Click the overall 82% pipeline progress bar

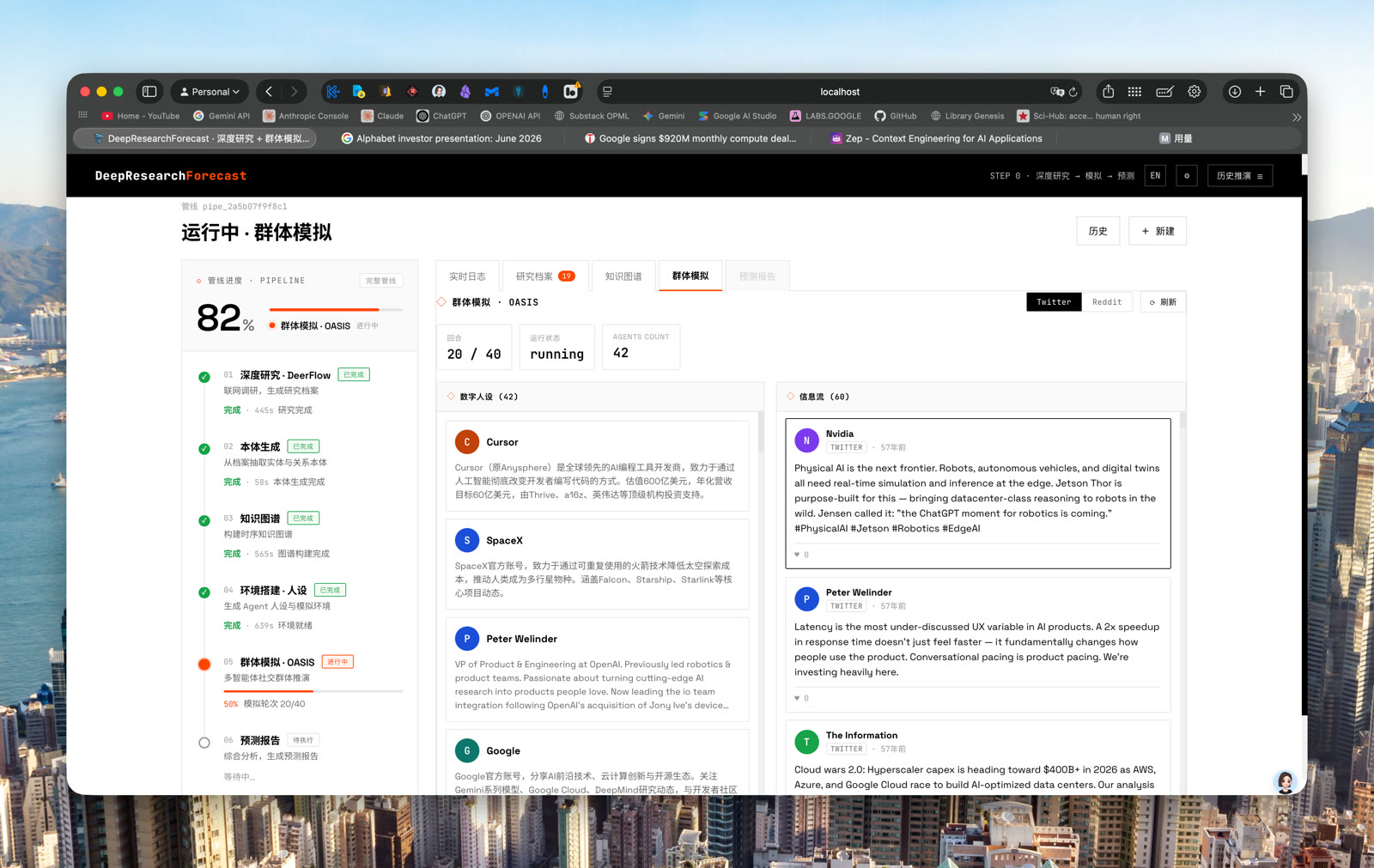[336, 309]
